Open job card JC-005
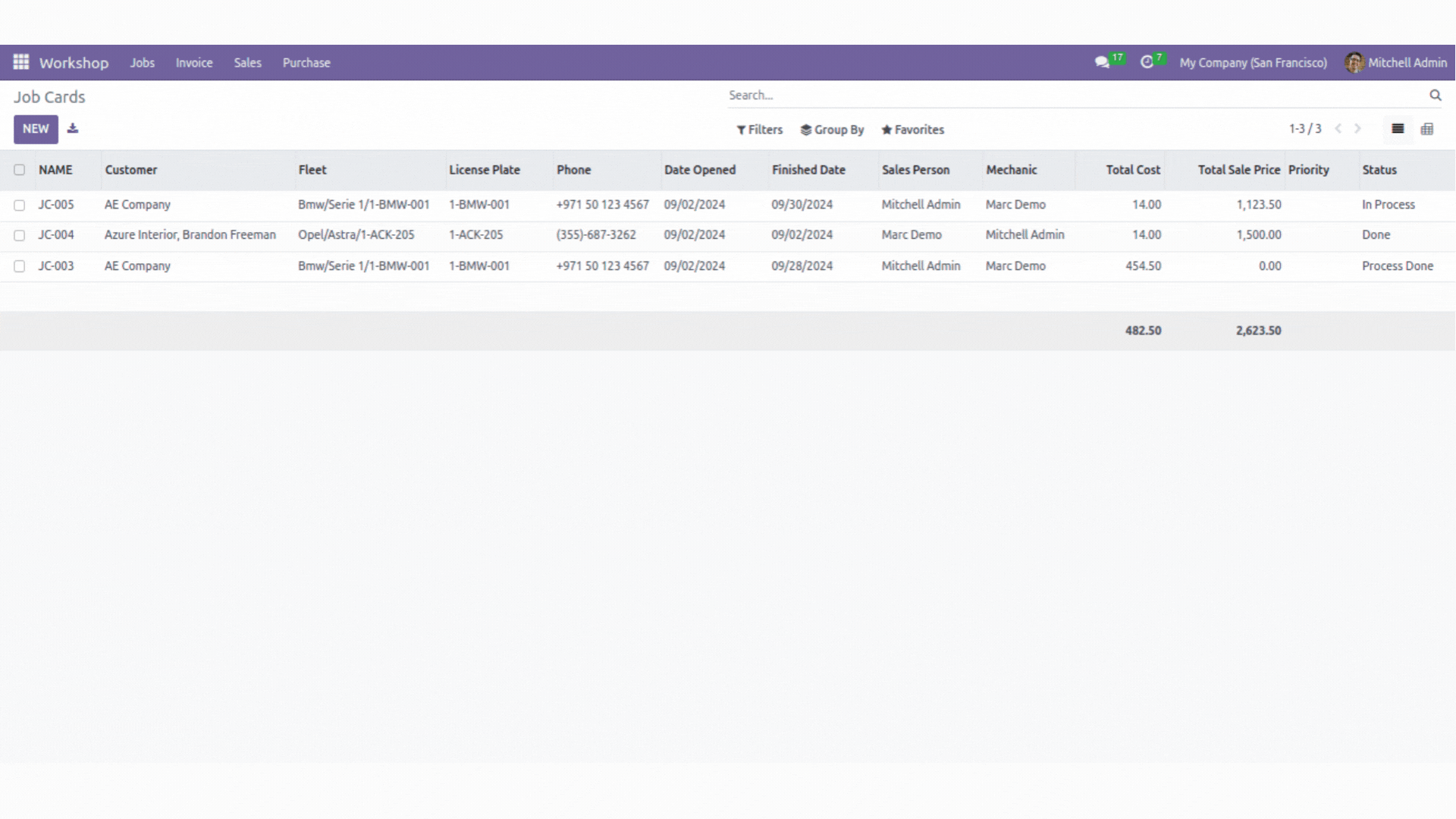Screen dimensions: 1456x819 click(56, 205)
